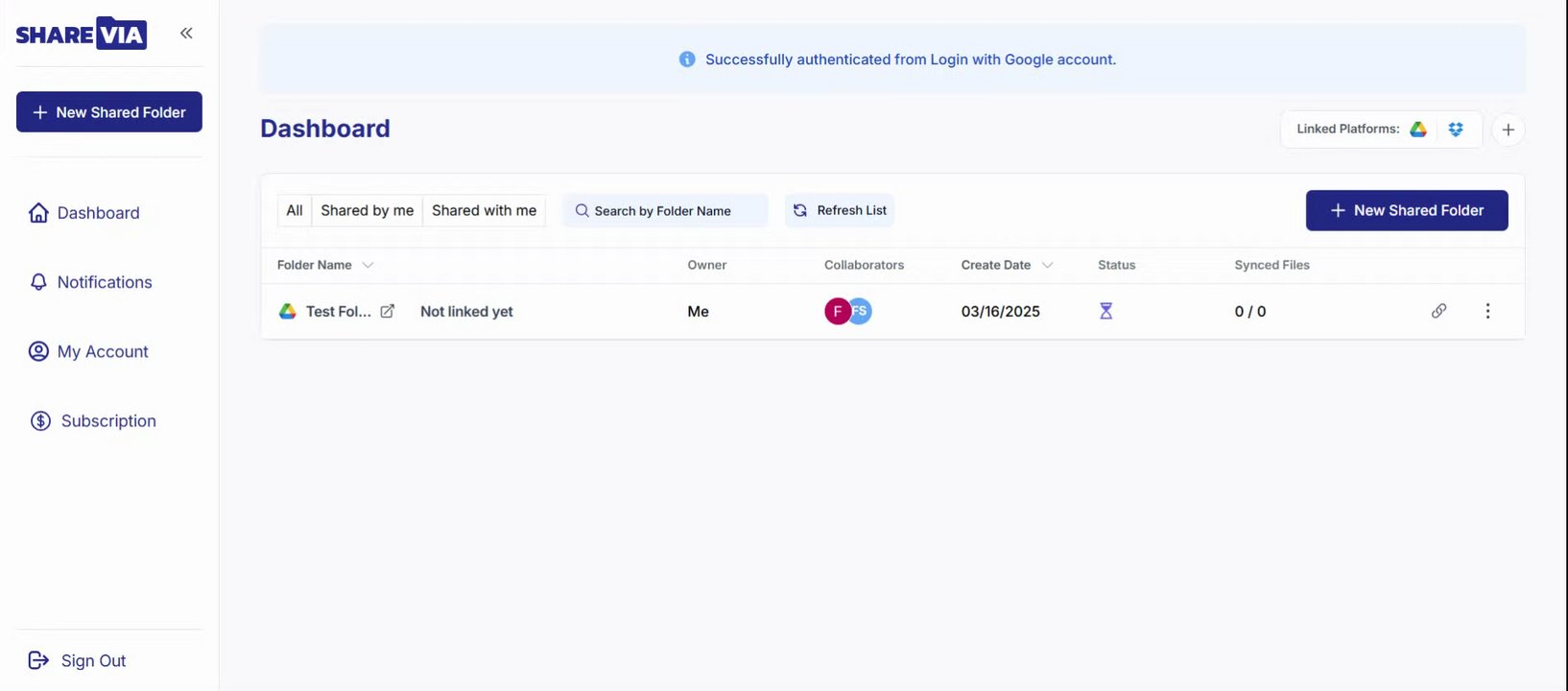Sort by Create Date column chevron
Viewport: 1568px width, 691px height.
point(1047,265)
